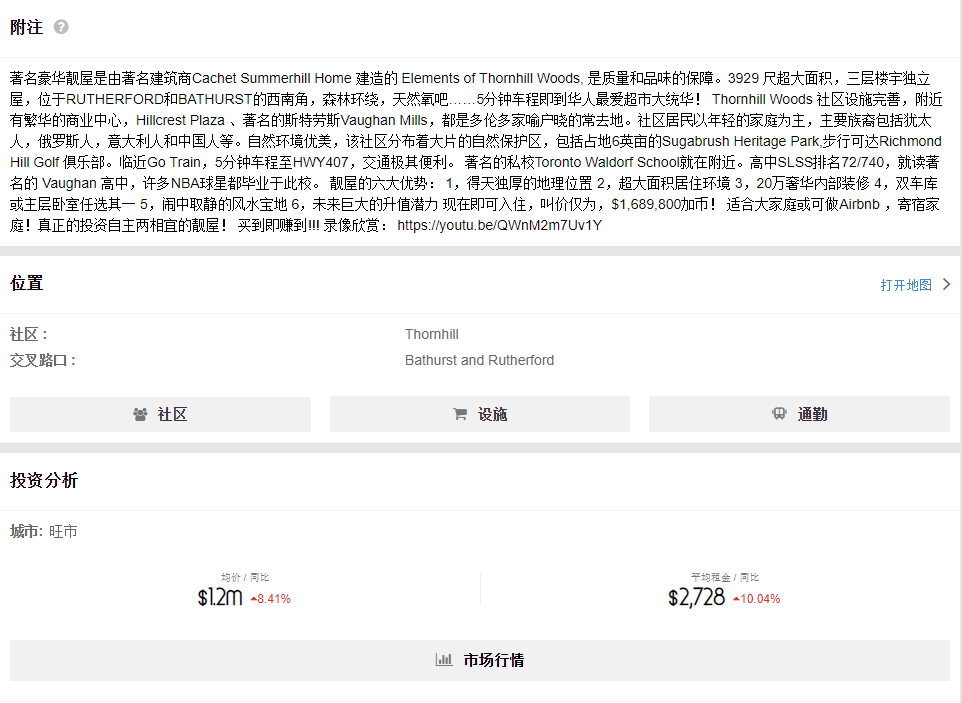
Task: Click the 旺市 city name
Action: click(x=63, y=531)
